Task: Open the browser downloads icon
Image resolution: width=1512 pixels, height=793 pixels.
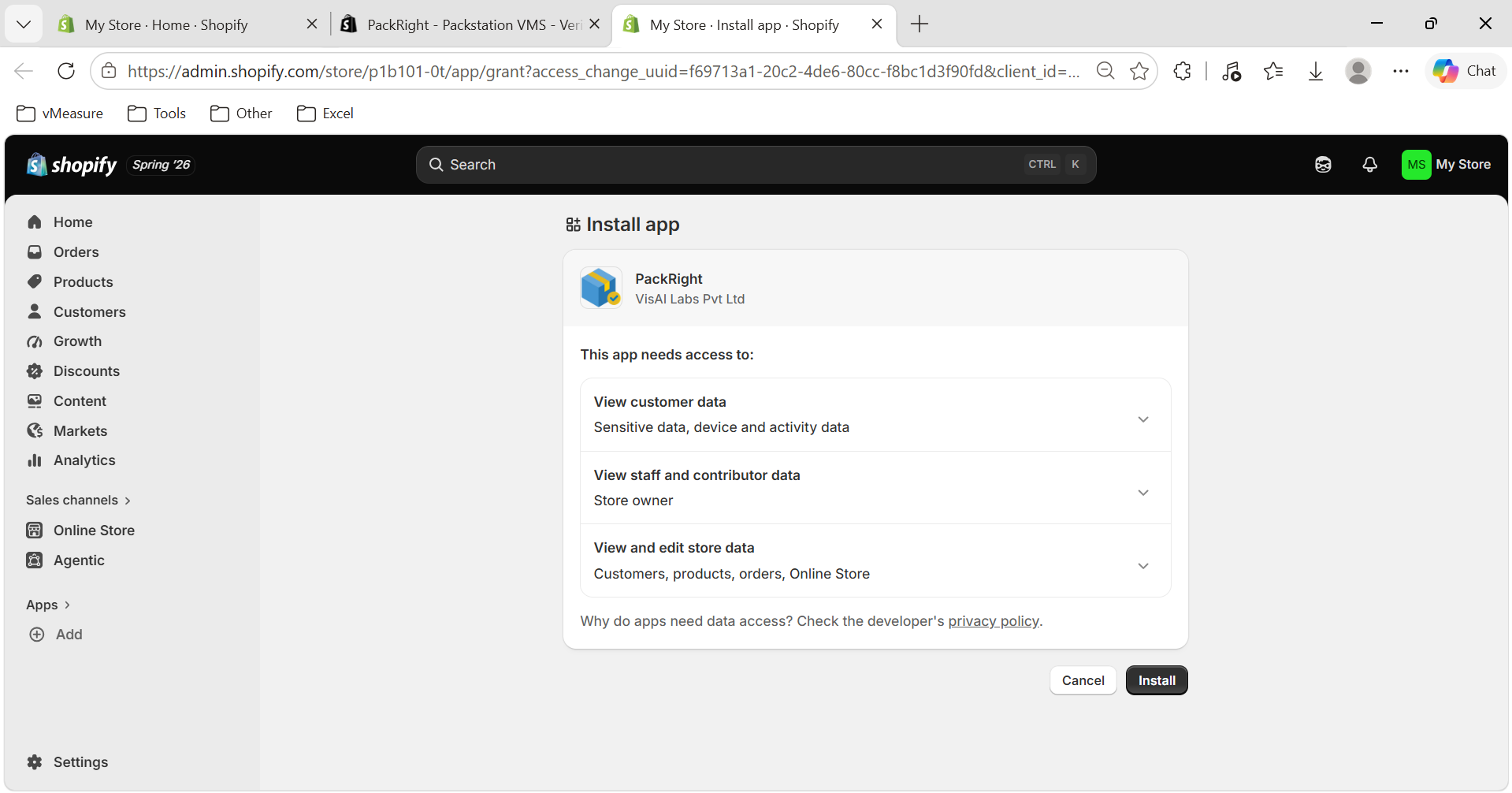Action: [1316, 72]
